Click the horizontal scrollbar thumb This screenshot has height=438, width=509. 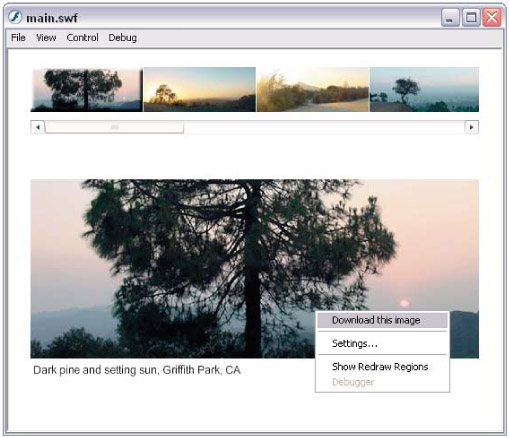(x=114, y=127)
